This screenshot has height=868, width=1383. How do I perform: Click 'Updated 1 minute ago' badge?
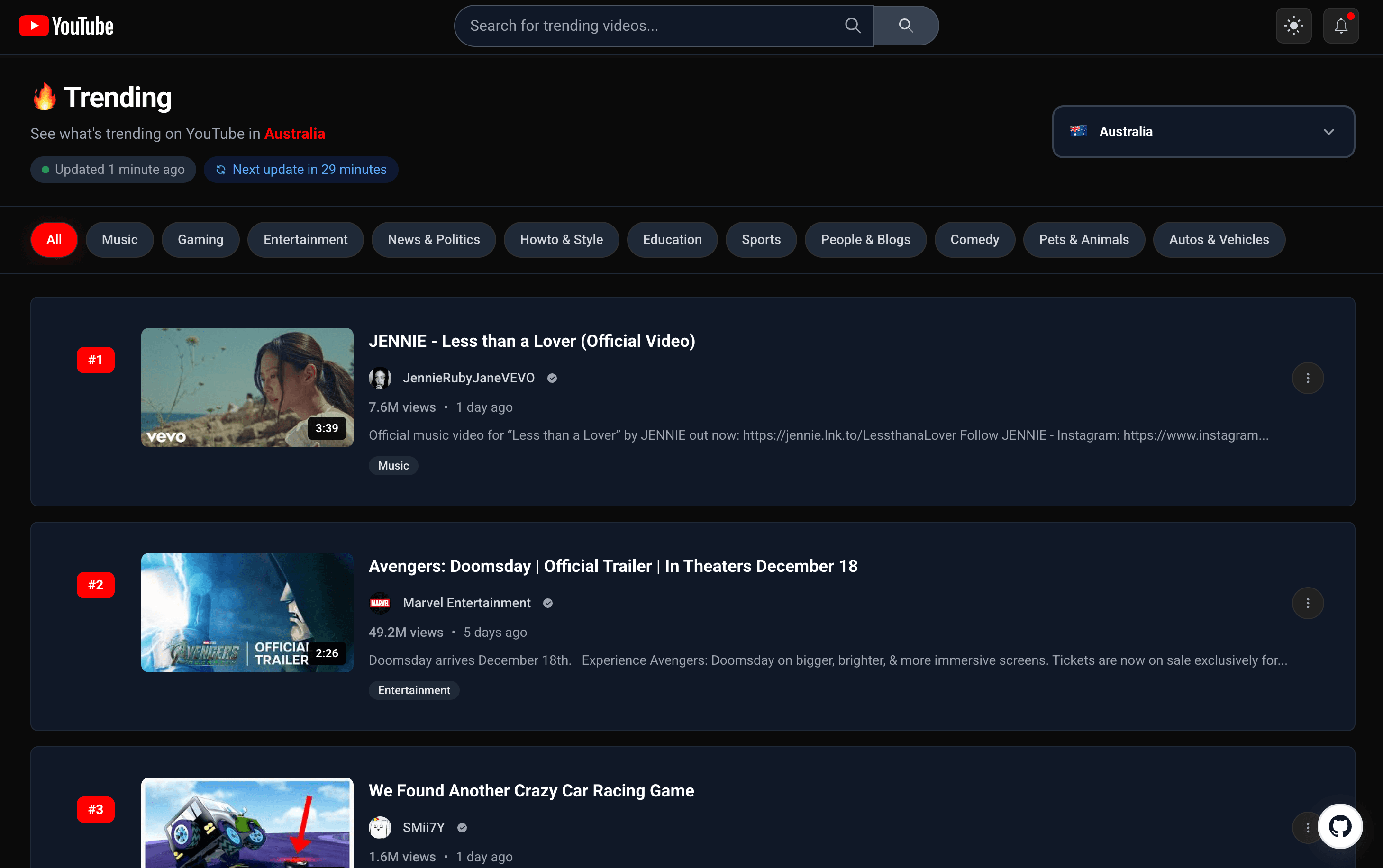[113, 169]
